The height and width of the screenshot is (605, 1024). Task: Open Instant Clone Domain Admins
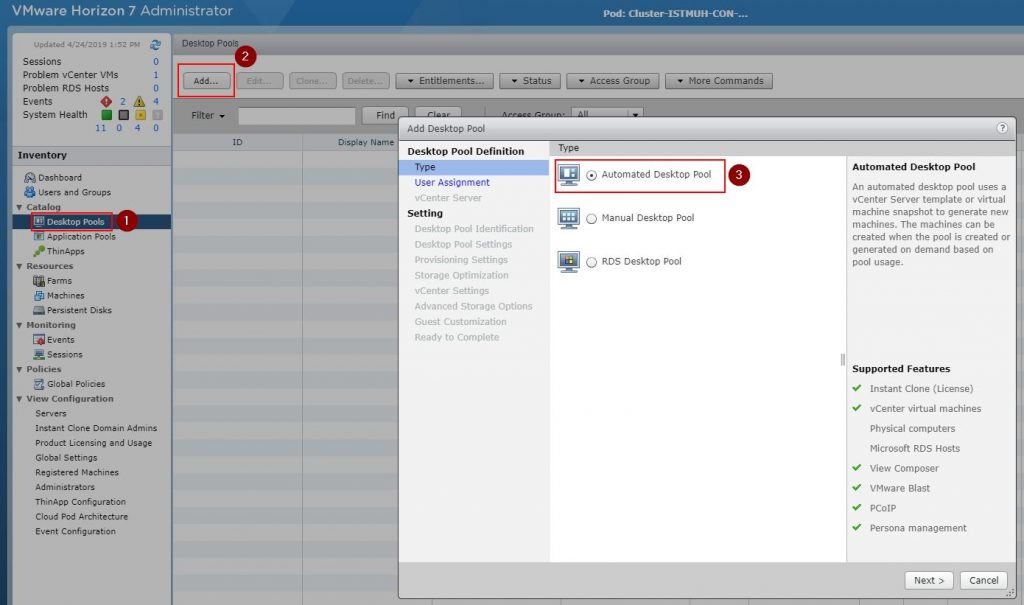pos(96,429)
